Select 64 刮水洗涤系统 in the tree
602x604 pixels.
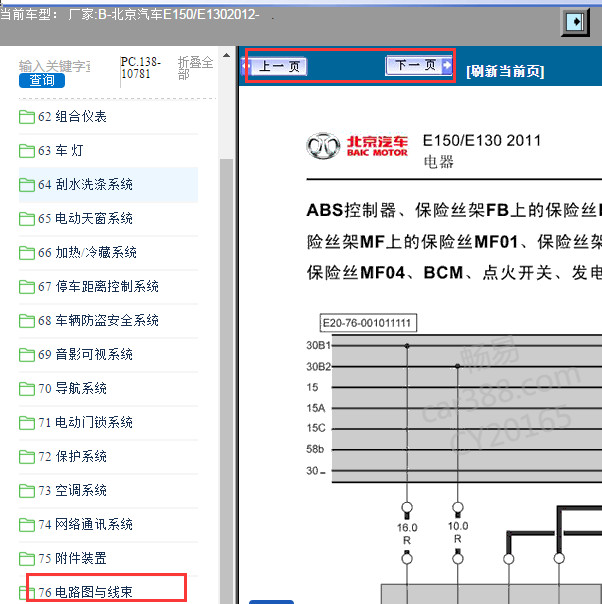coord(85,185)
